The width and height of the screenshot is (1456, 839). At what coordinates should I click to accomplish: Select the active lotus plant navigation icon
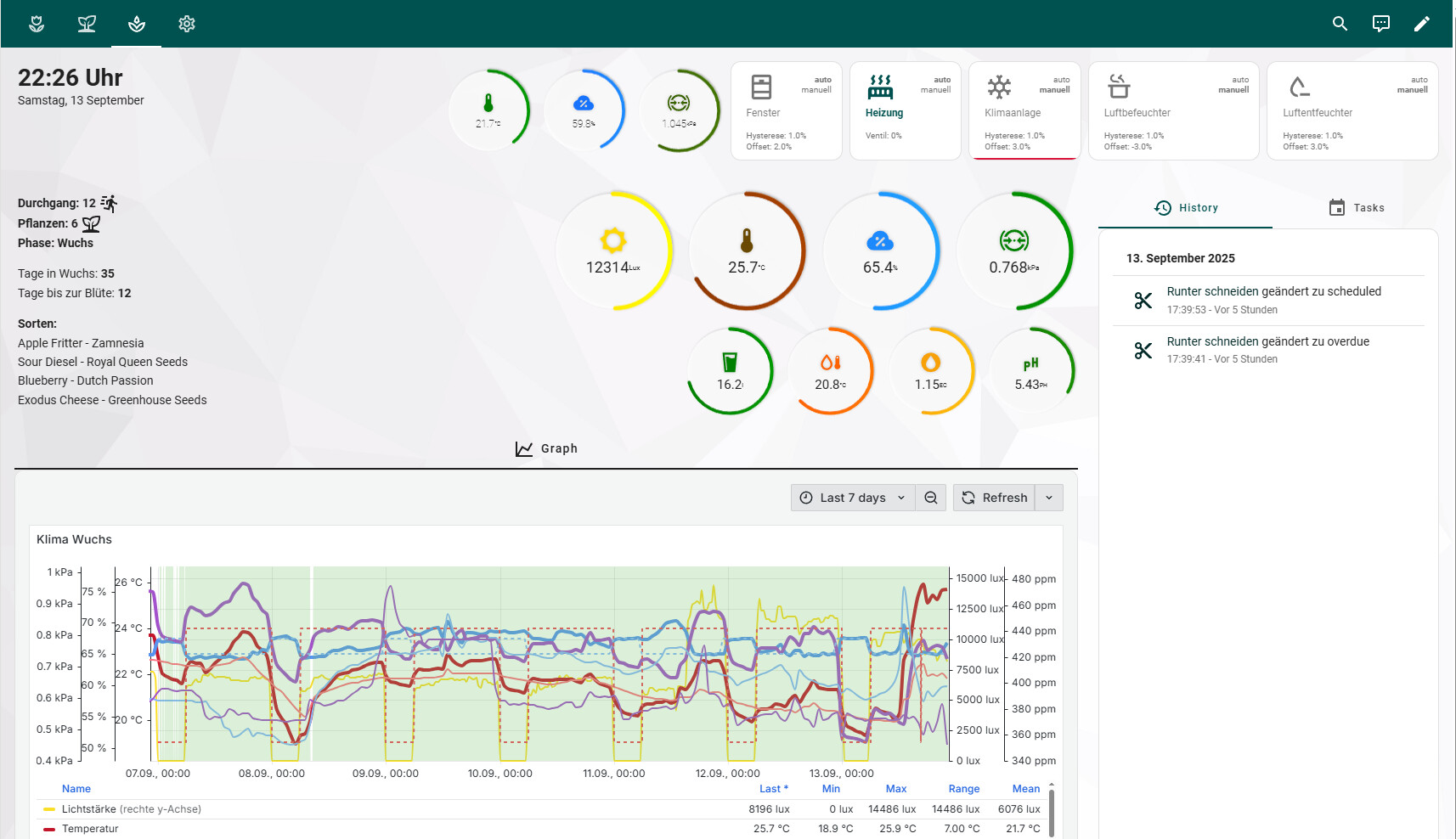[x=137, y=24]
